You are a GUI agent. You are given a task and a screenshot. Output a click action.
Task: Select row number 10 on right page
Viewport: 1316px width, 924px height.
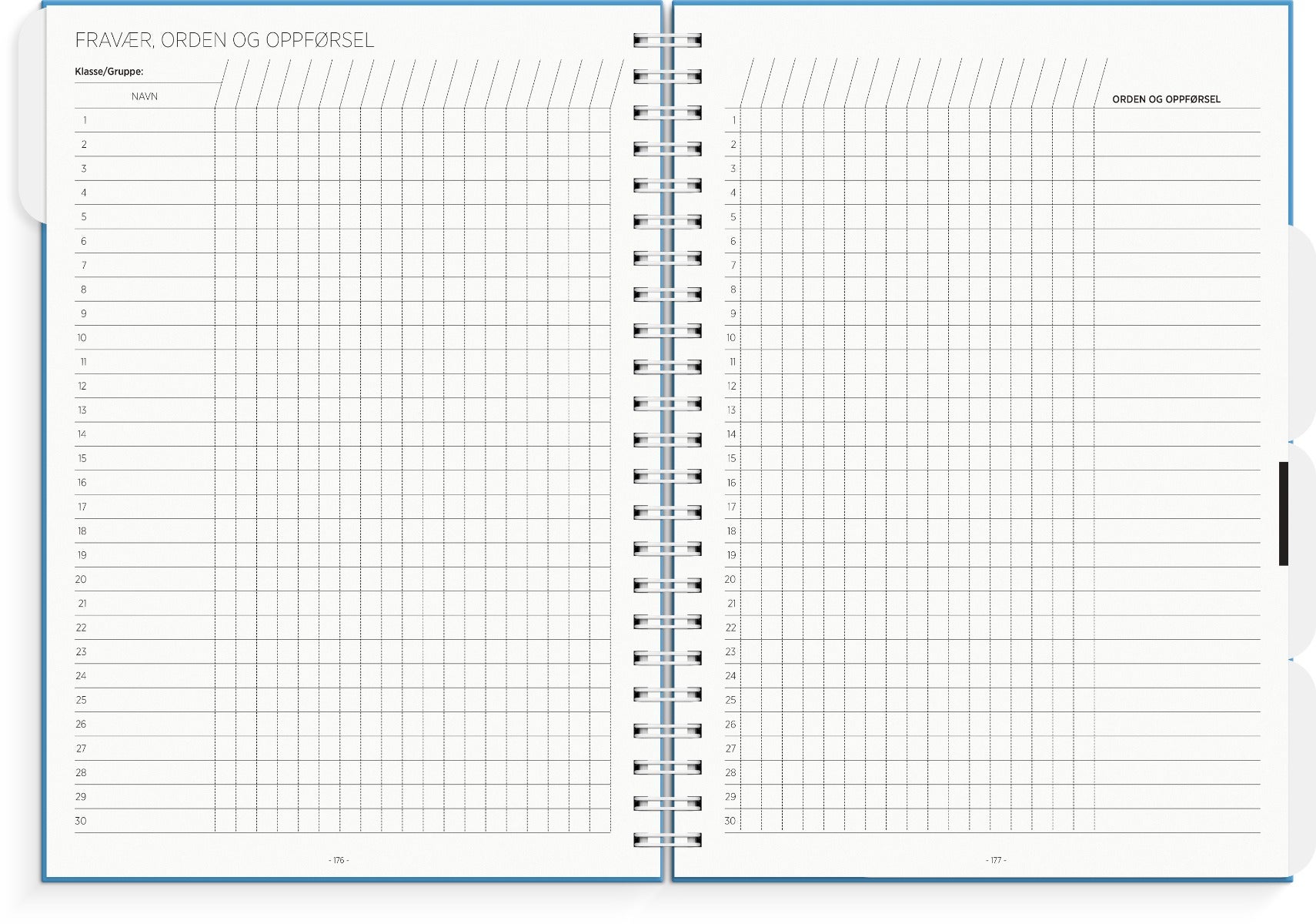pos(731,338)
